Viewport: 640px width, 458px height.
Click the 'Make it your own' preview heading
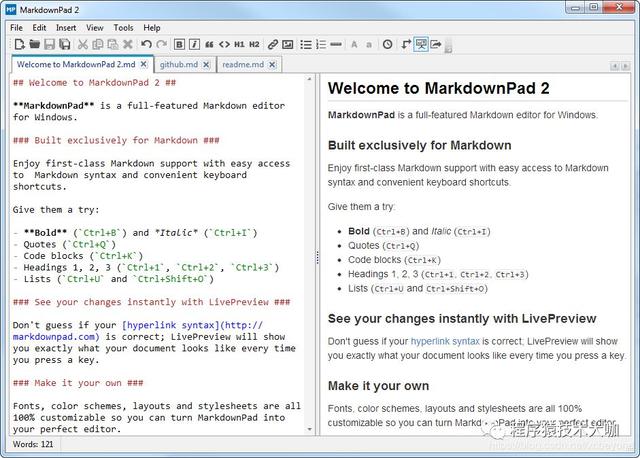[378, 386]
